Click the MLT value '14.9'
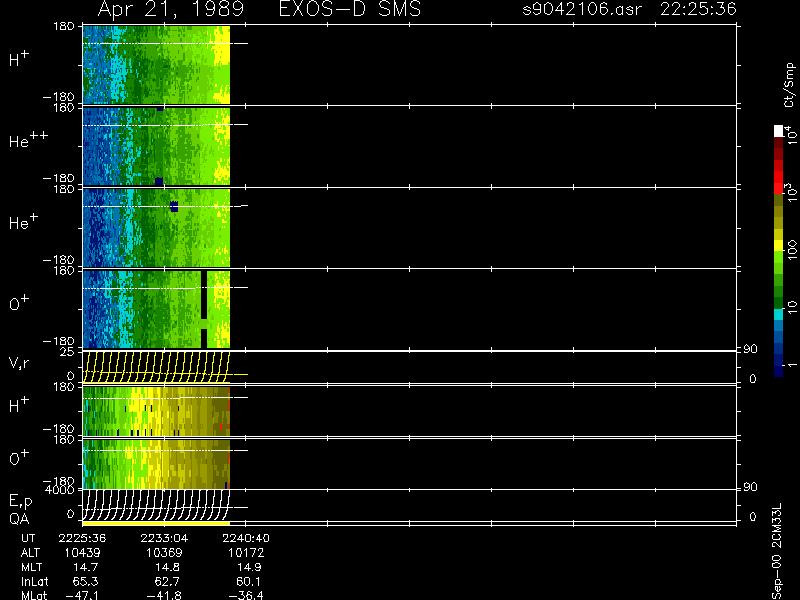This screenshot has width=800, height=600. click(x=248, y=567)
